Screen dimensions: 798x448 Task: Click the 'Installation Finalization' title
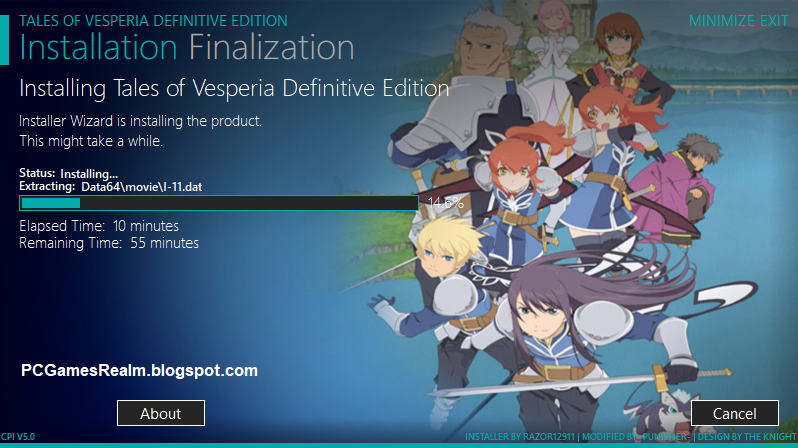click(x=186, y=47)
